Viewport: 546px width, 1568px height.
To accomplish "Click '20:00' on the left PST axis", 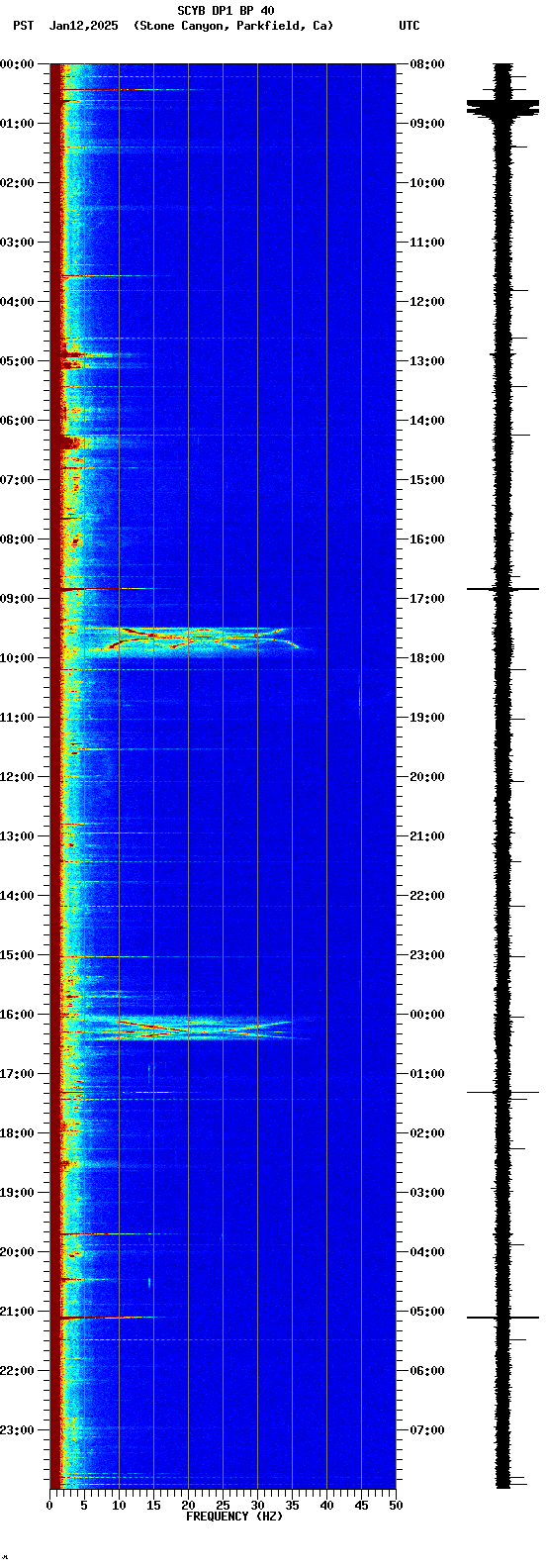I will coord(17,1252).
